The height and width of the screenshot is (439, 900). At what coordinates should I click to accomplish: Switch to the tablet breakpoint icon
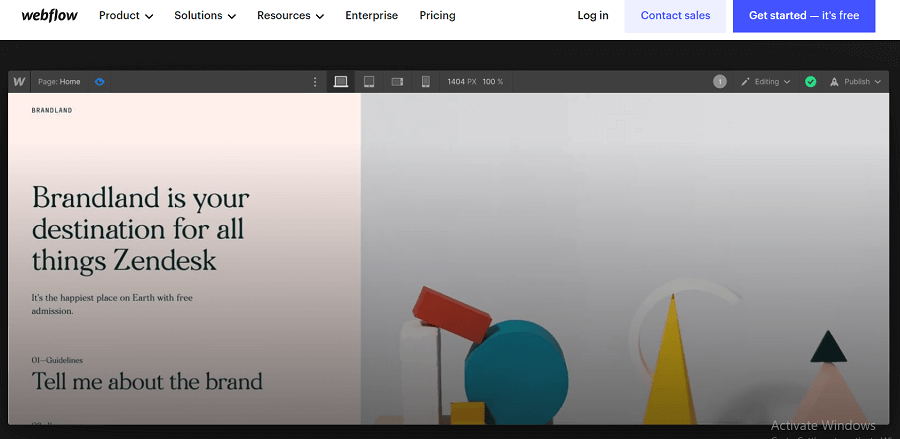369,81
